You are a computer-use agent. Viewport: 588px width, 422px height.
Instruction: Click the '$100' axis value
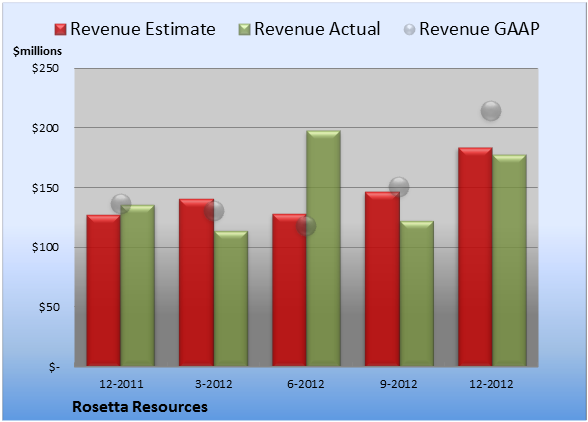point(45,248)
